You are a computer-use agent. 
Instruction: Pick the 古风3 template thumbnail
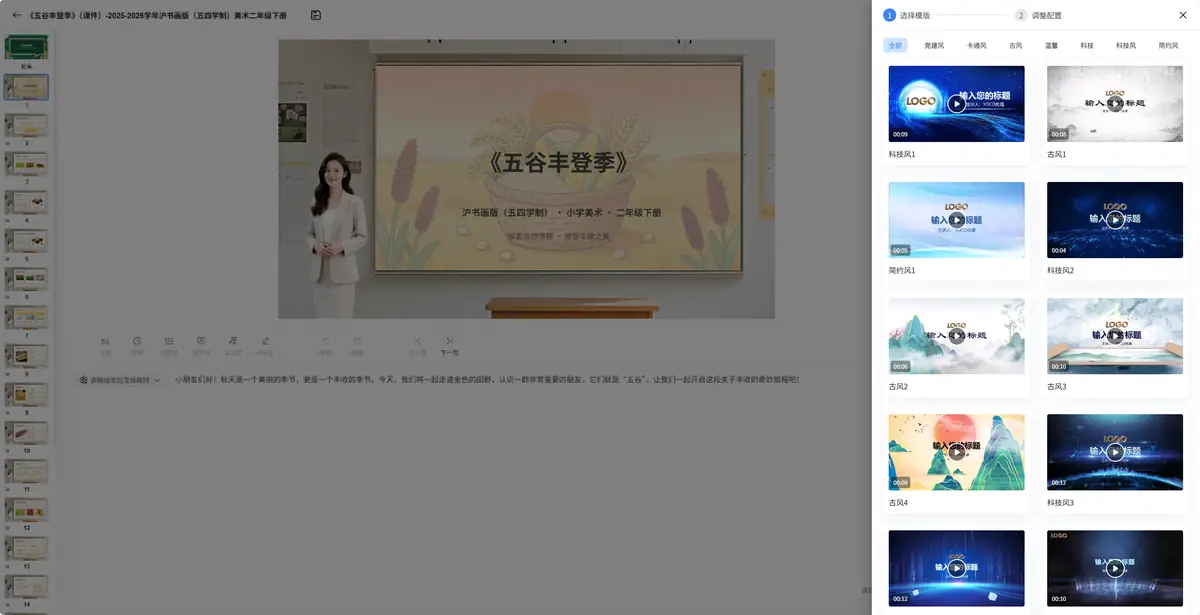click(1115, 336)
